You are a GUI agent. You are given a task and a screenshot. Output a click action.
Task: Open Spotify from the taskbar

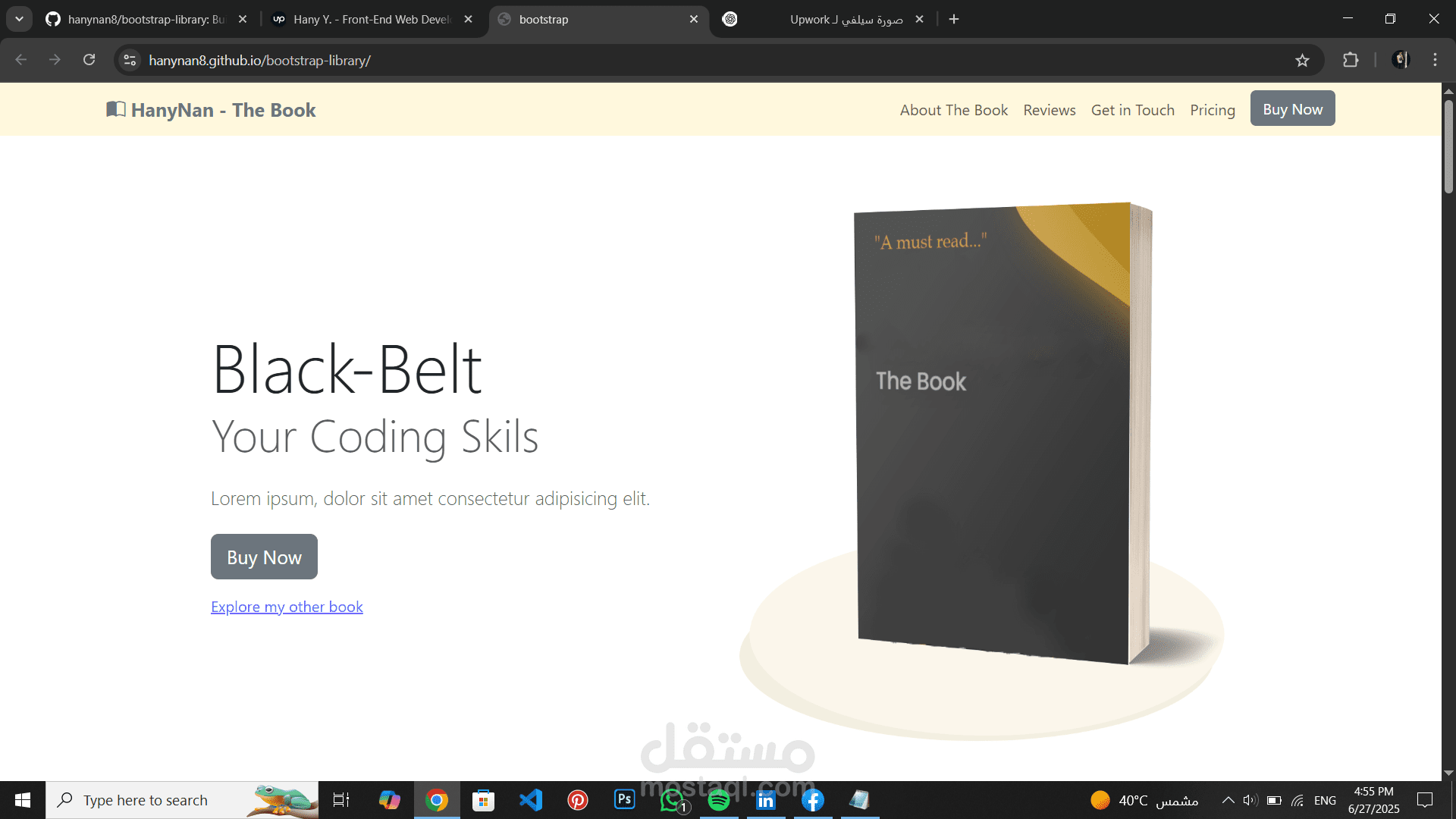(x=719, y=800)
